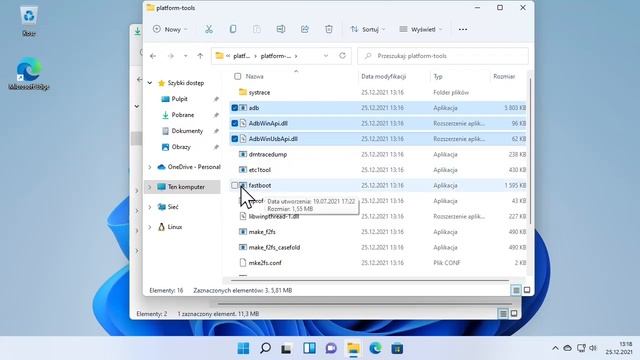Image resolution: width=640 pixels, height=360 pixels.
Task: Click the Copy icon in toolbar
Action: coord(233,29)
